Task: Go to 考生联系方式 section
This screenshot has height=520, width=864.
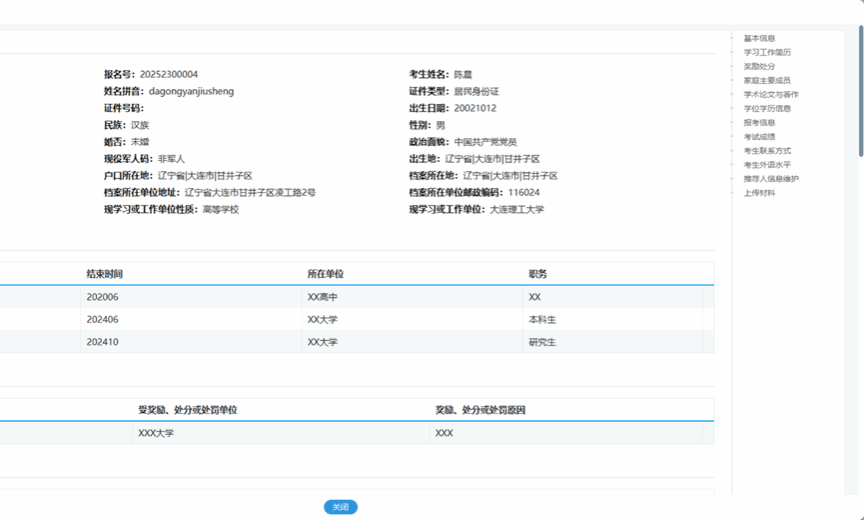Action: tap(767, 150)
